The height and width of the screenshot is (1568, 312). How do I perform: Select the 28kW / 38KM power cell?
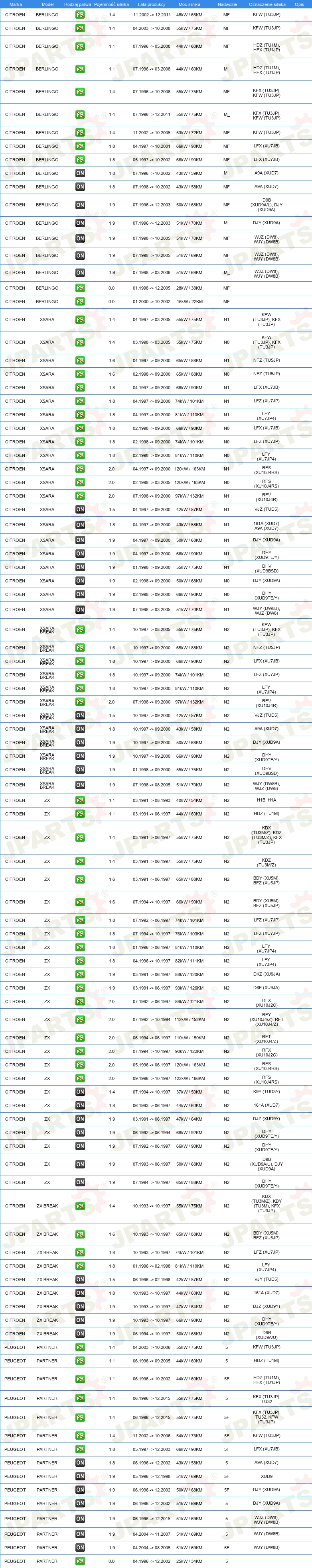pyautogui.click(x=190, y=288)
